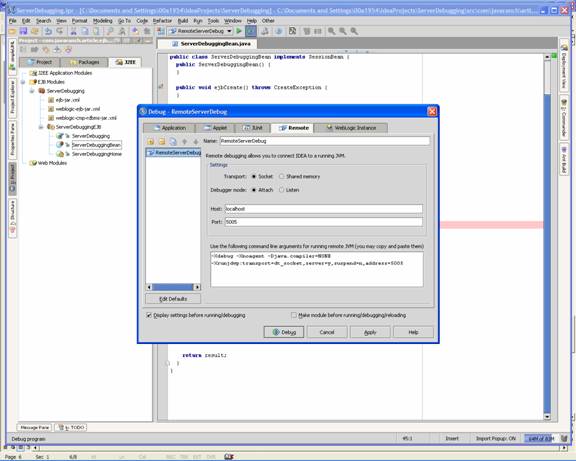Viewport: 576px width, 461px height.
Task: Click the Move Up arrow in dialog
Action: pyautogui.click(x=185, y=141)
